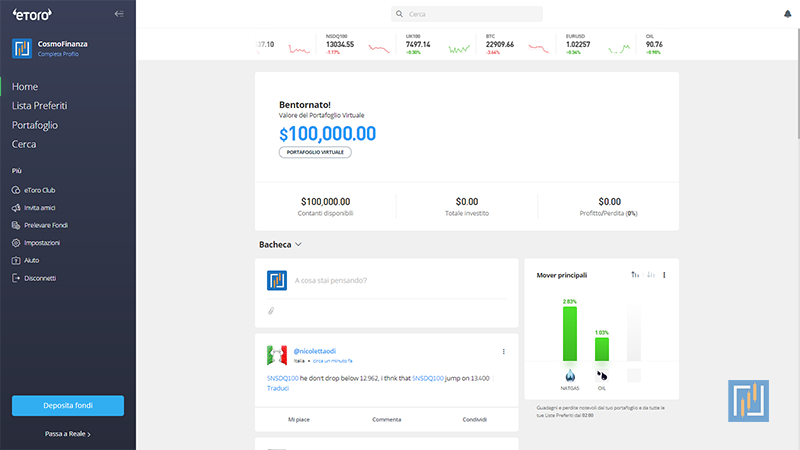This screenshot has width=800, height=450.
Task: Click CosmoFinanza username
Action: coord(62,44)
